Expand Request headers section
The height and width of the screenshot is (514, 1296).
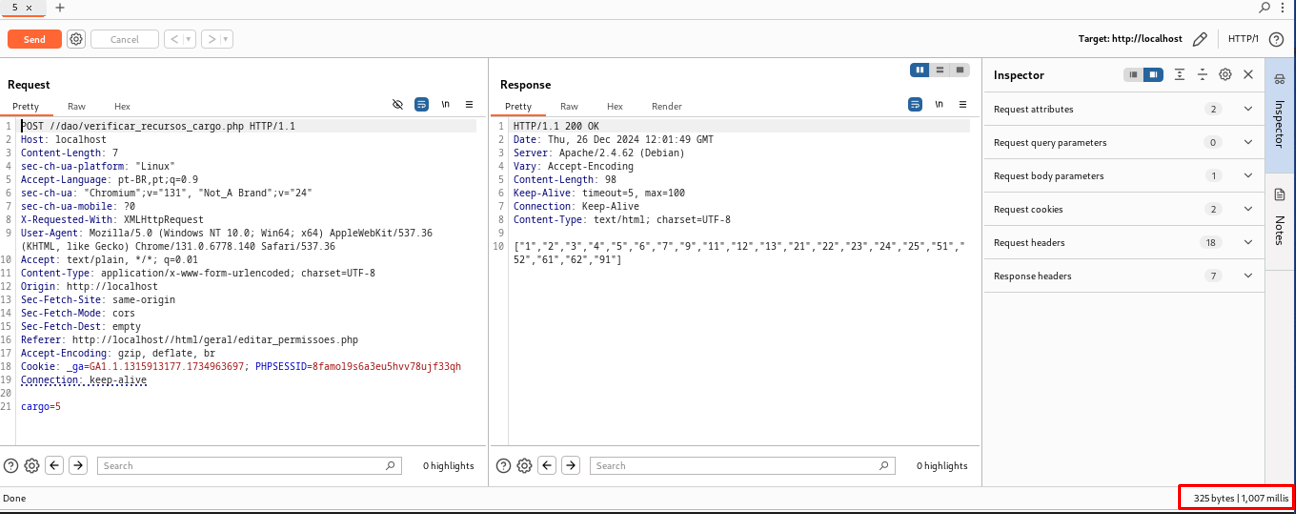tap(1124, 242)
